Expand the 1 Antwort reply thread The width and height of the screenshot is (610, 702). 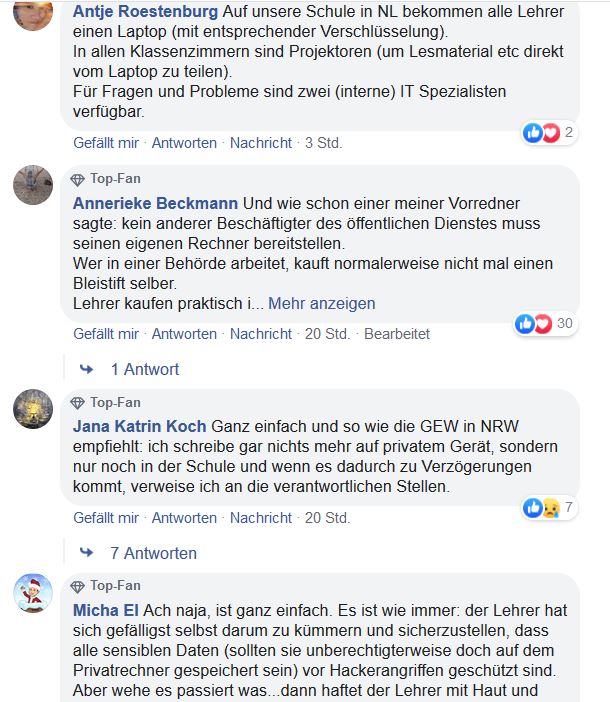coord(144,369)
